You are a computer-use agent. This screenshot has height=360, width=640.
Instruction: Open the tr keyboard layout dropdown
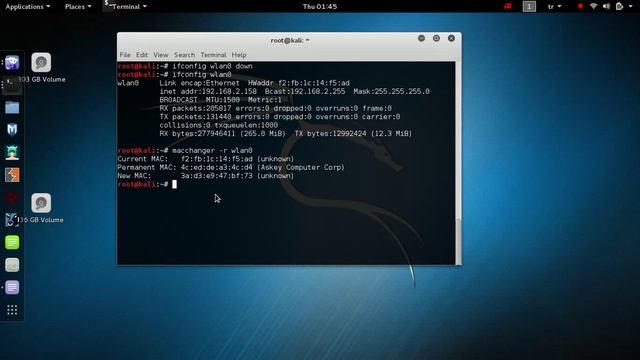coord(554,7)
